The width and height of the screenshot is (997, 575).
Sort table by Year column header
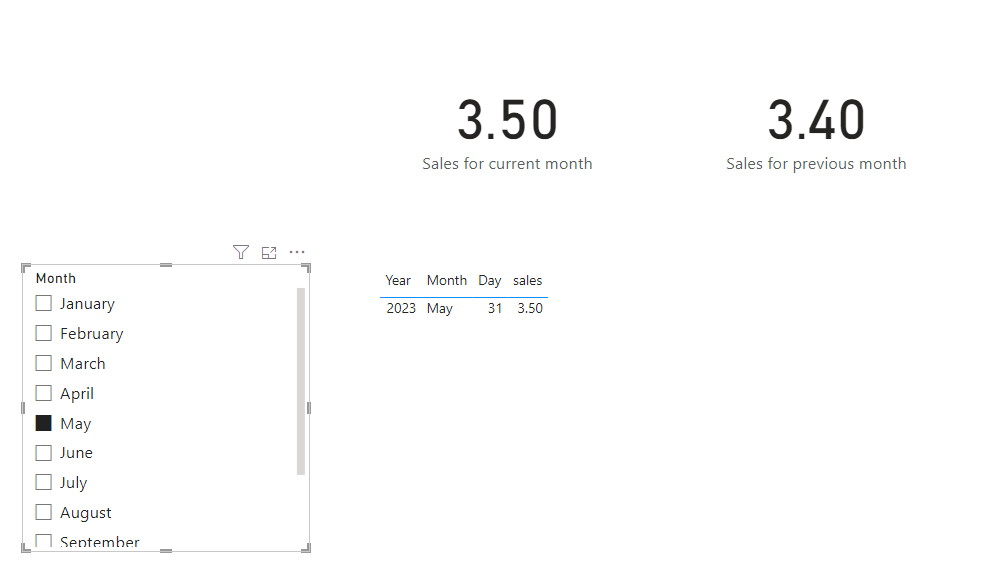398,281
